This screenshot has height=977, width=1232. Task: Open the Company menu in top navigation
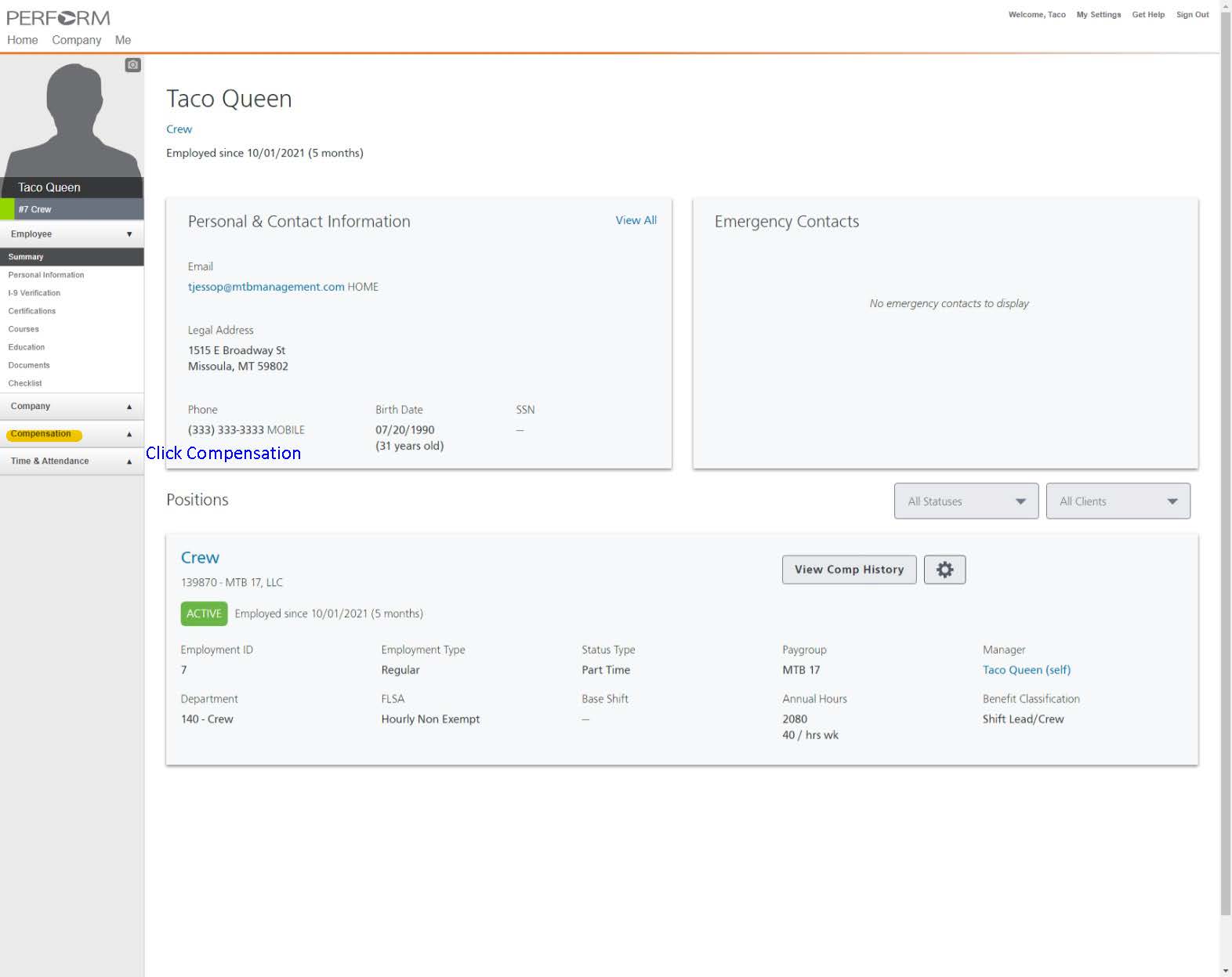[x=76, y=40]
